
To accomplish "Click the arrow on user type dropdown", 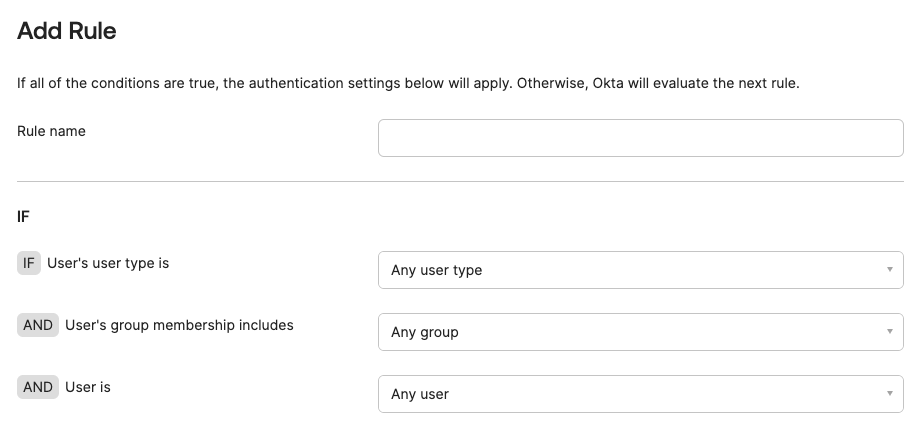I will tap(889, 270).
